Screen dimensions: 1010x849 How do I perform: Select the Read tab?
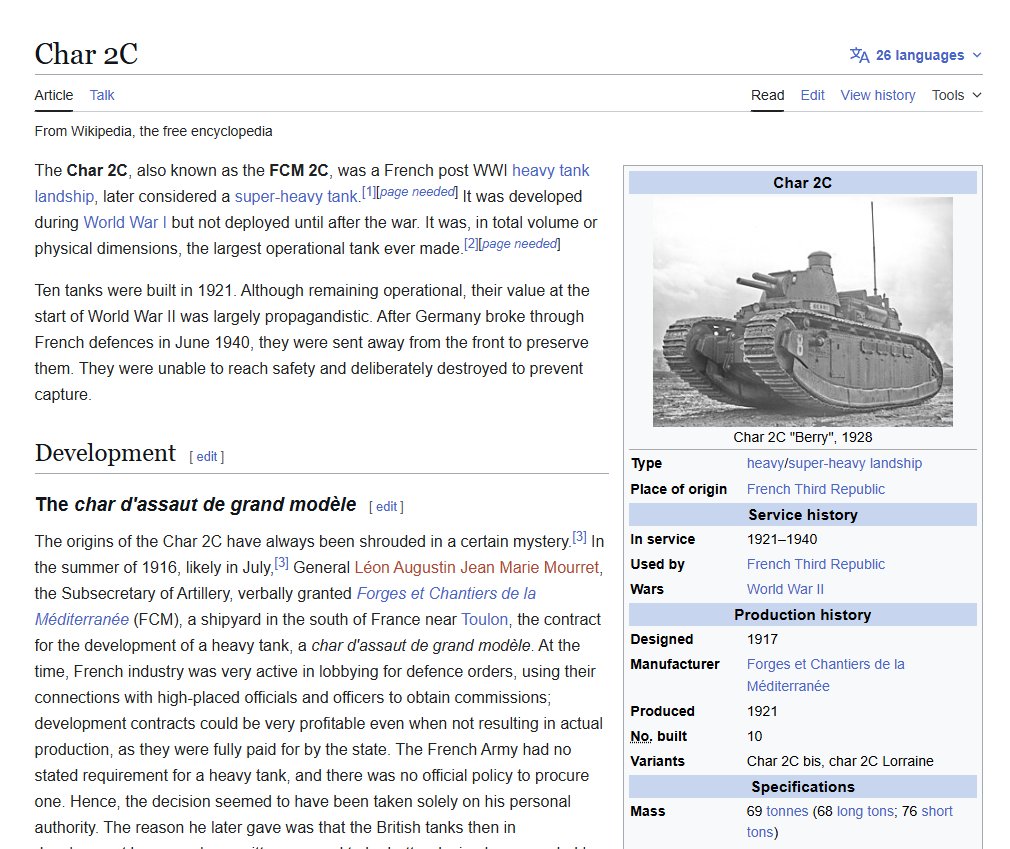click(767, 95)
